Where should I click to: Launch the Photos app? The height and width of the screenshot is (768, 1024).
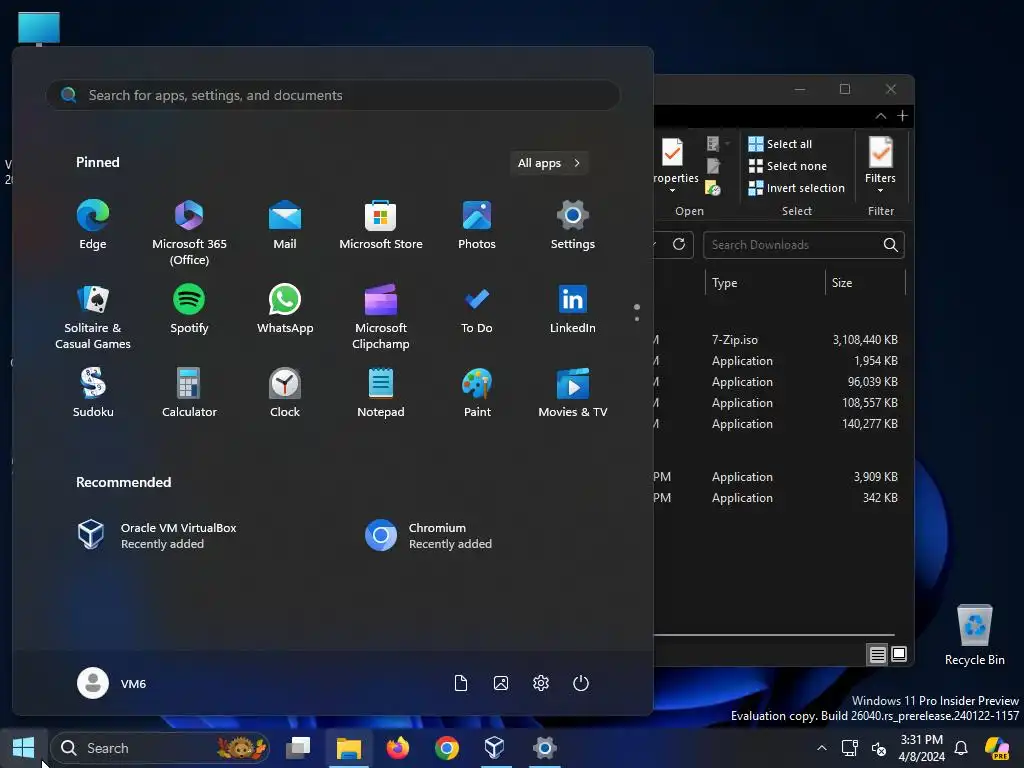pyautogui.click(x=477, y=225)
